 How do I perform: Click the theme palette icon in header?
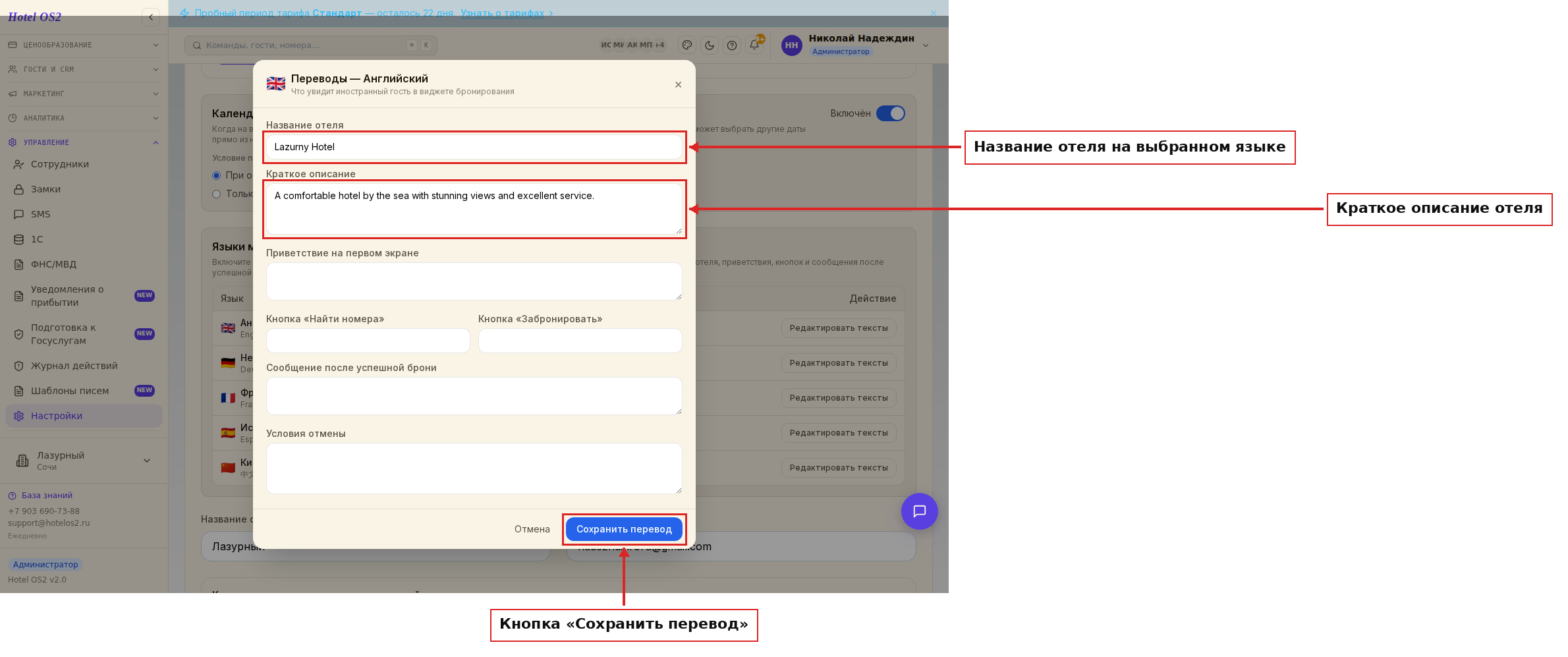pos(687,45)
